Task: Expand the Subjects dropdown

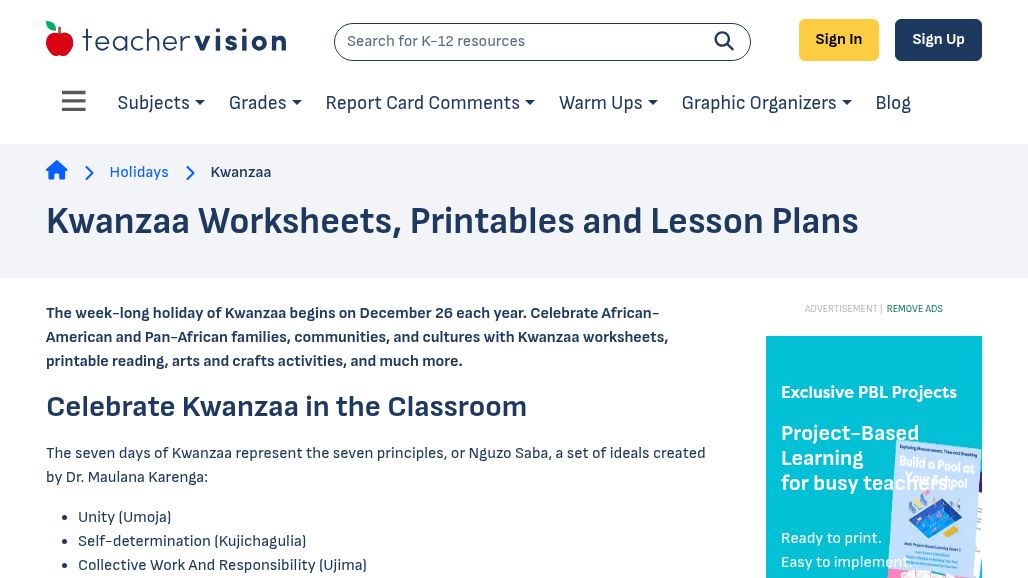Action: [x=161, y=103]
